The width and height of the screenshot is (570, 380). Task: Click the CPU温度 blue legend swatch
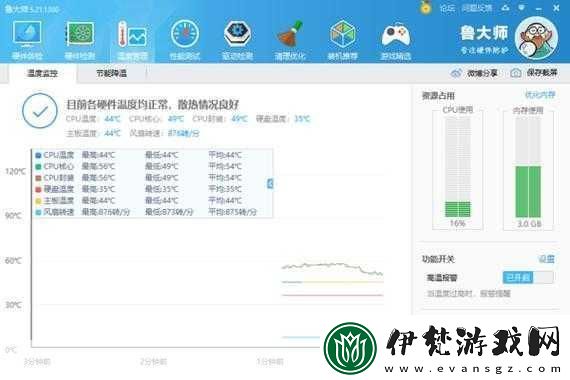38,156
